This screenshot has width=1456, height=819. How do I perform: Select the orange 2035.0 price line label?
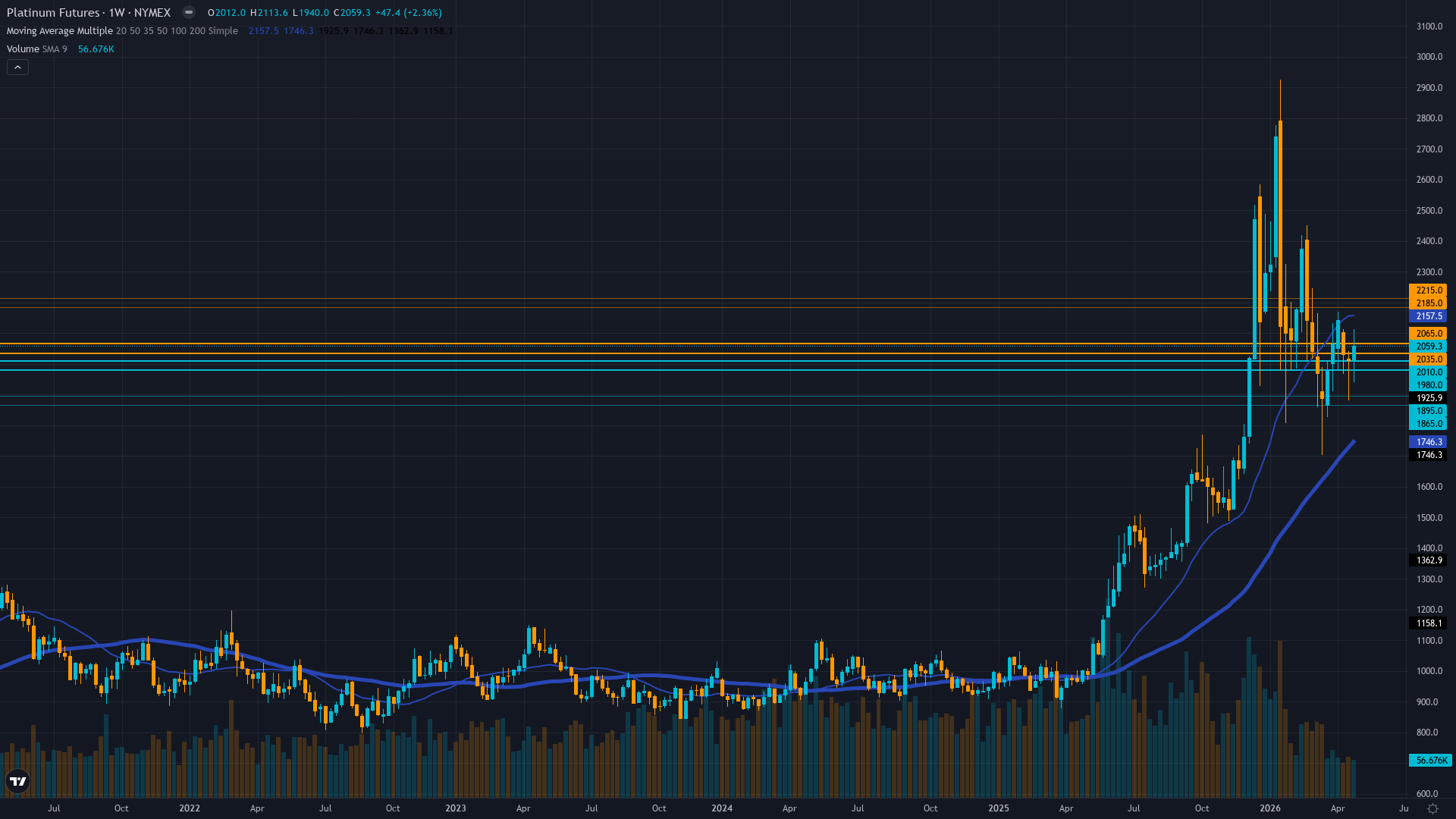tap(1428, 359)
